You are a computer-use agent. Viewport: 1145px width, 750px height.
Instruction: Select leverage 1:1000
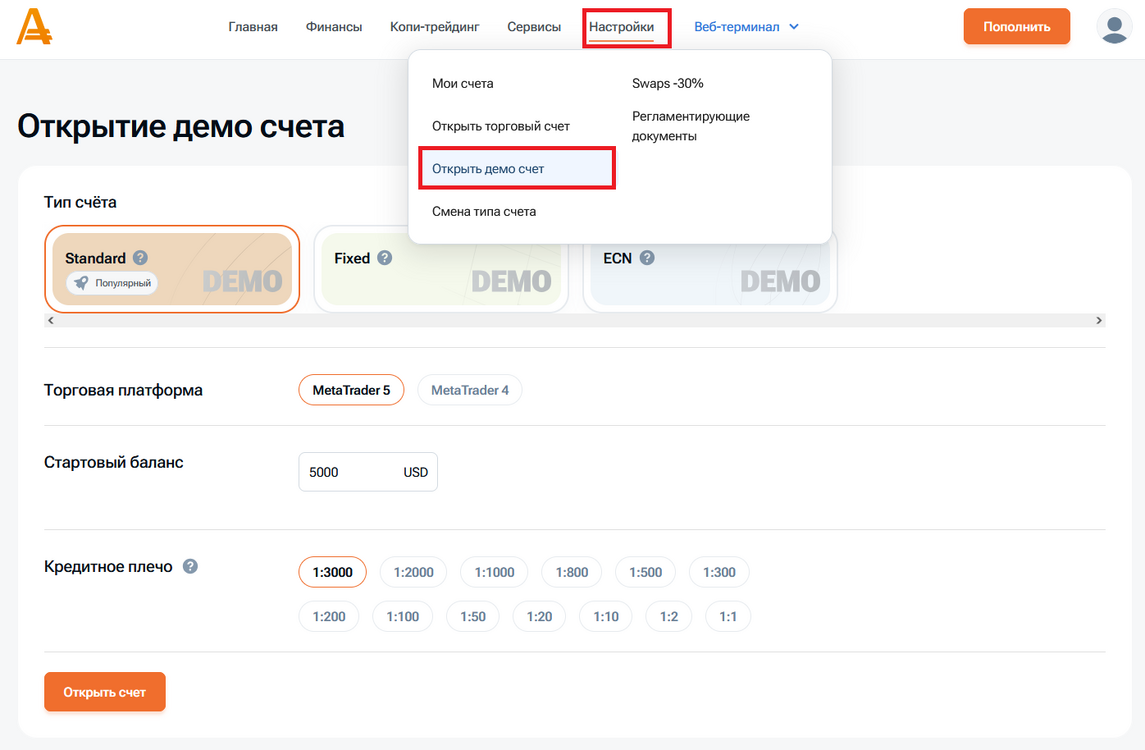tap(494, 573)
